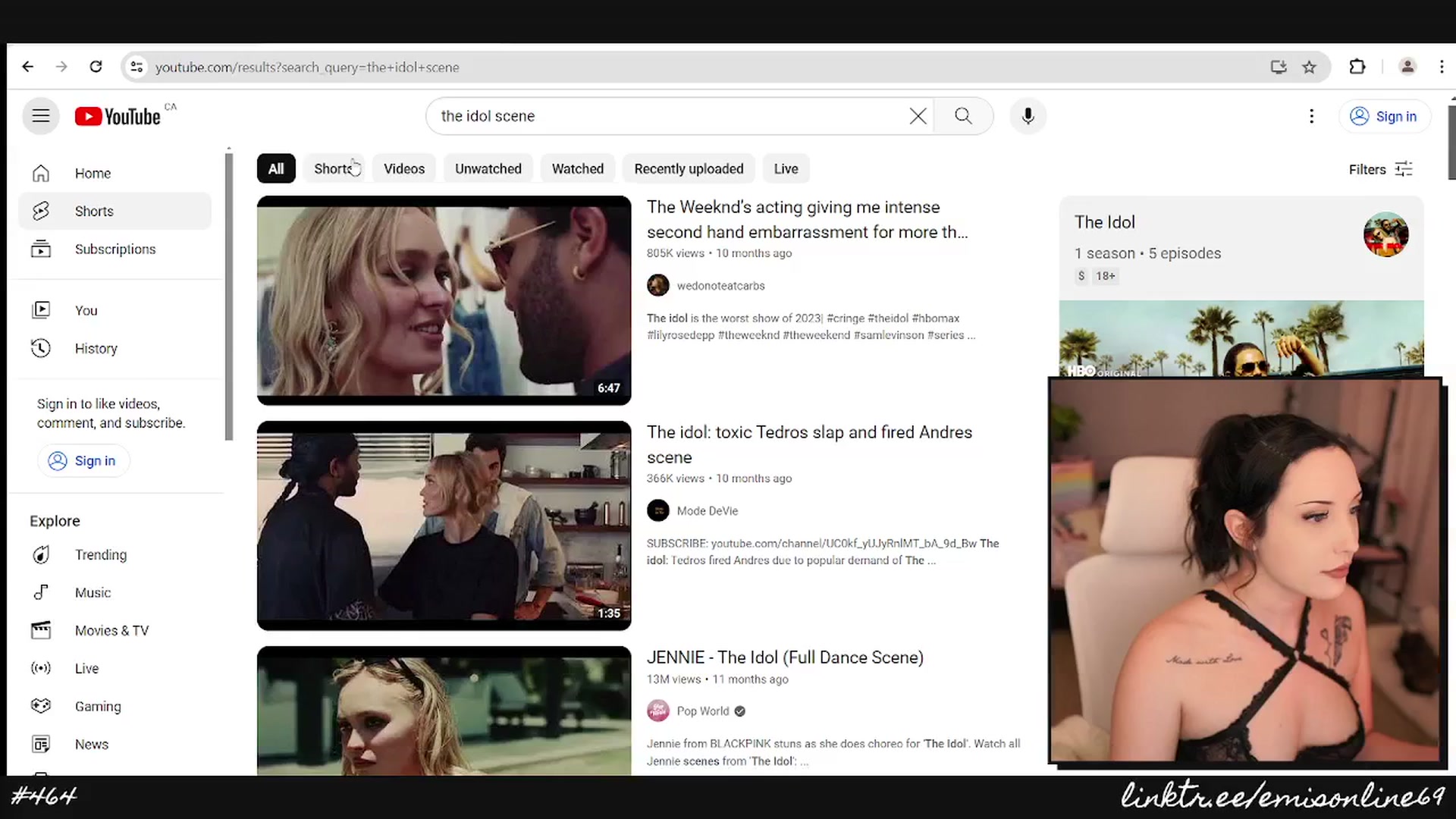The image size is (1456, 819).
Task: View site information icon in address bar
Action: (136, 67)
